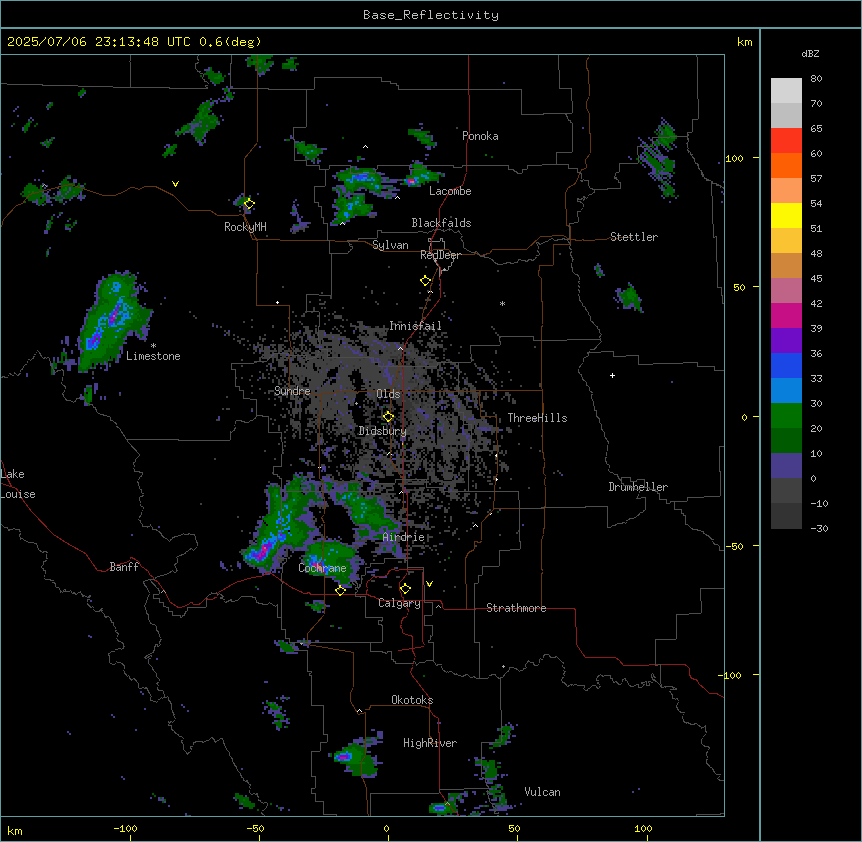The height and width of the screenshot is (842, 862).
Task: Click the dBZ legend heading
Action: click(x=810, y=54)
